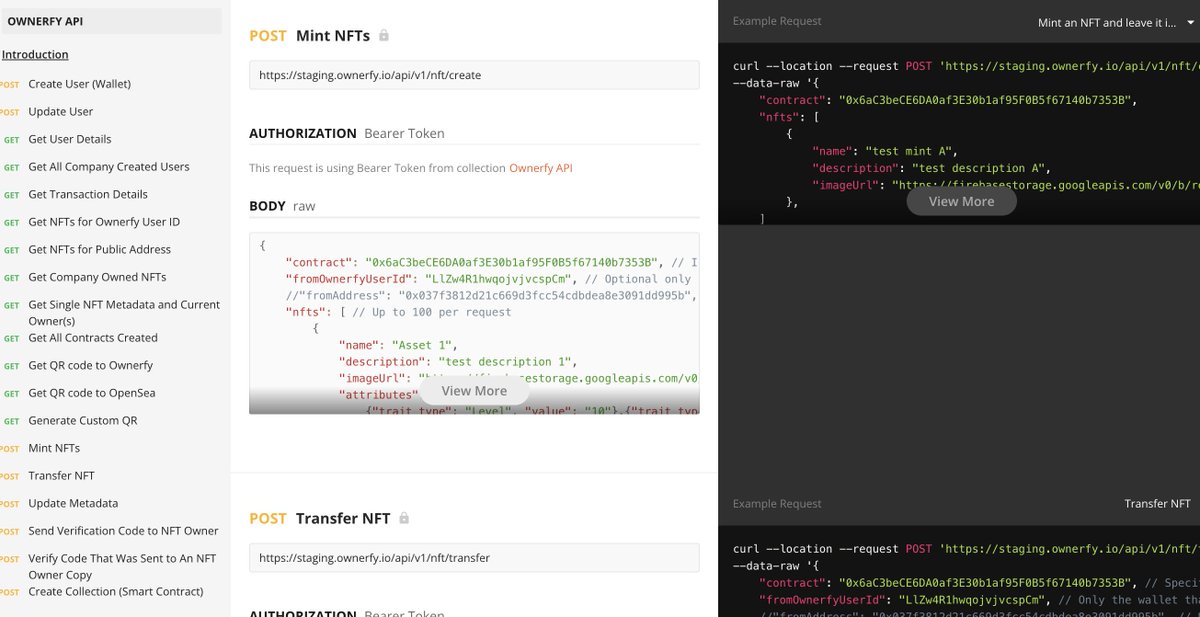Viewport: 1200px width, 617px height.
Task: Follow the Ownerfy API collection link
Action: click(541, 168)
